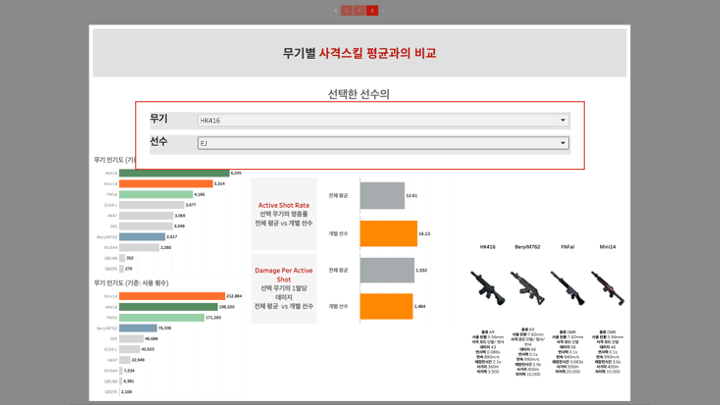This screenshot has width=720, height=405.
Task: Select the HK416 bar valued 198,330
Action: tap(169, 307)
